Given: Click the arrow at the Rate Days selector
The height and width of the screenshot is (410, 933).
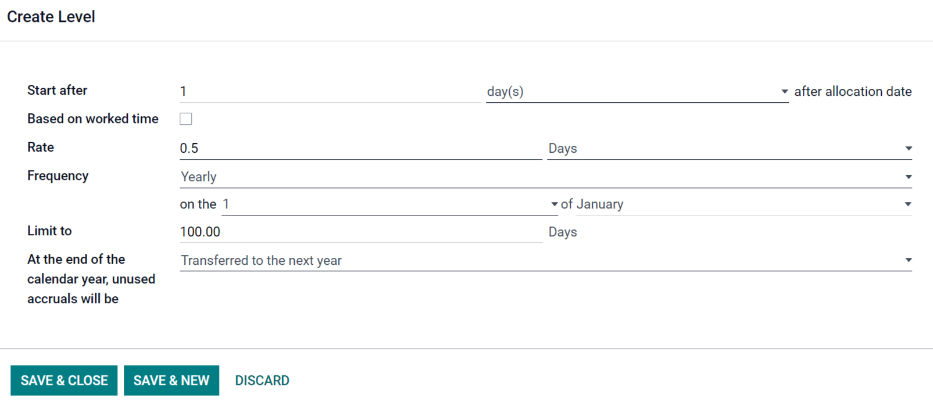Looking at the screenshot, I should [x=908, y=149].
